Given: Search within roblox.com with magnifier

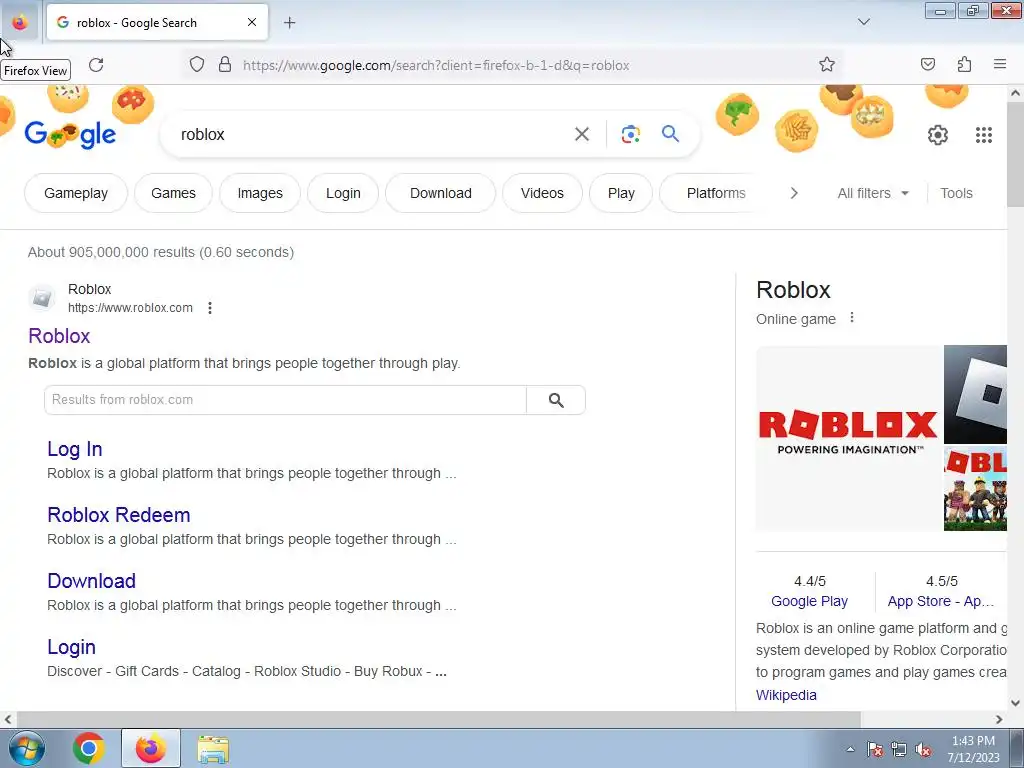Looking at the screenshot, I should click(x=556, y=400).
